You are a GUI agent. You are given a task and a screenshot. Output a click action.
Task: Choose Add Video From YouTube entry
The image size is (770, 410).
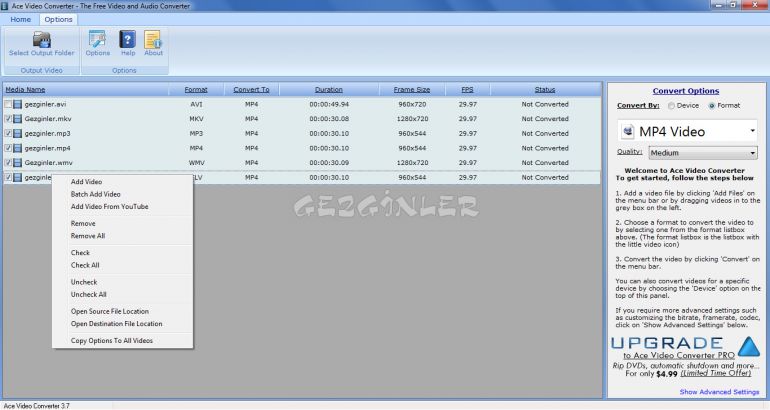110,207
